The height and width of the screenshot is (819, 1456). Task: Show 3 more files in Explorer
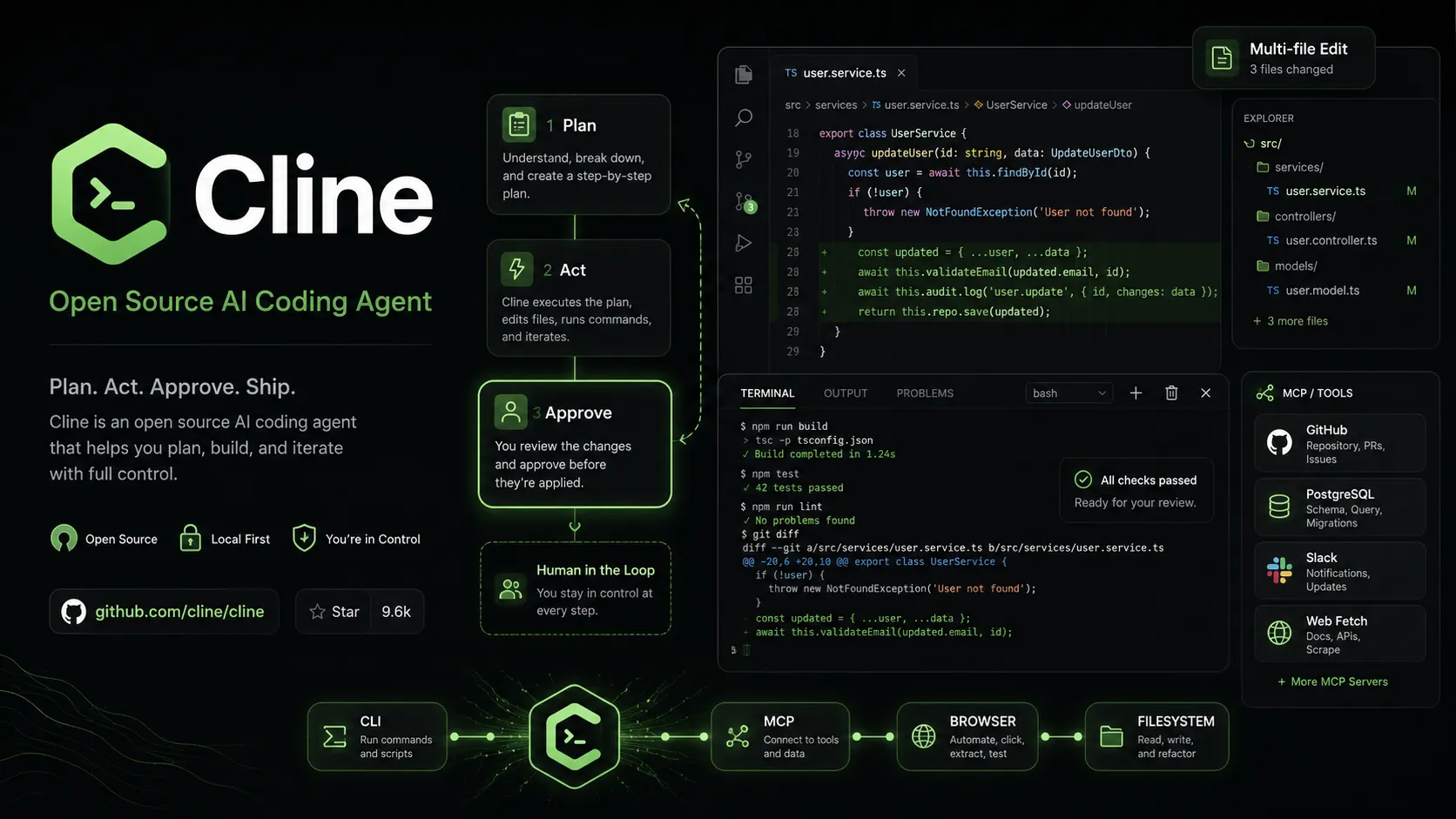[1291, 321]
